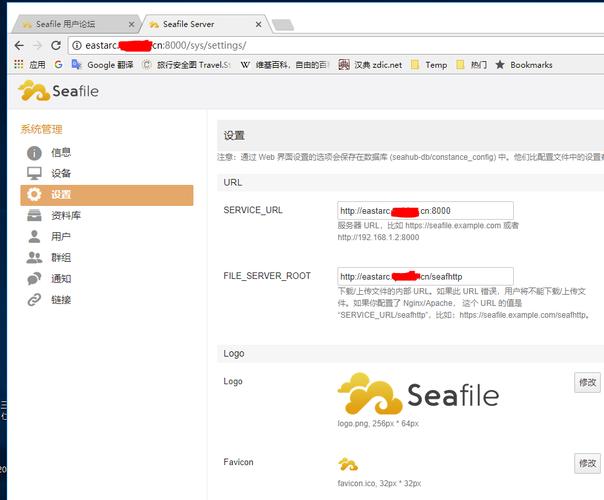The height and width of the screenshot is (500, 604).
Task: Click the chat bubbles notification icon
Action: click(x=34, y=278)
